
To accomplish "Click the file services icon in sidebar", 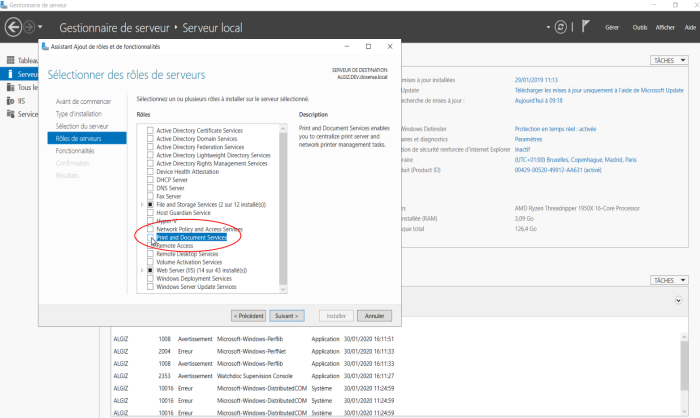I will click(x=9, y=114).
